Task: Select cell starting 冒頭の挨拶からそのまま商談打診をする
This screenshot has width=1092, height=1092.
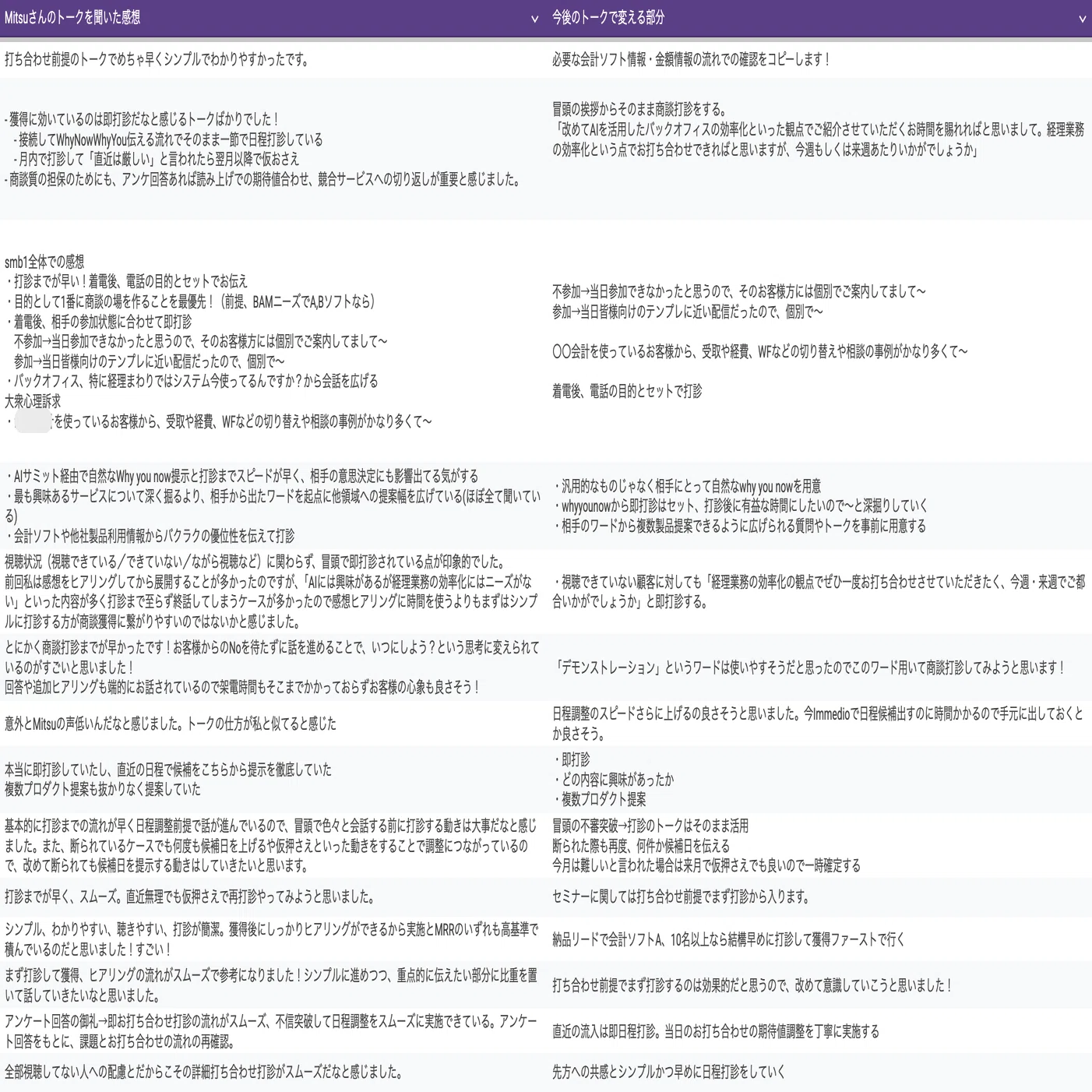Action: coord(819,149)
